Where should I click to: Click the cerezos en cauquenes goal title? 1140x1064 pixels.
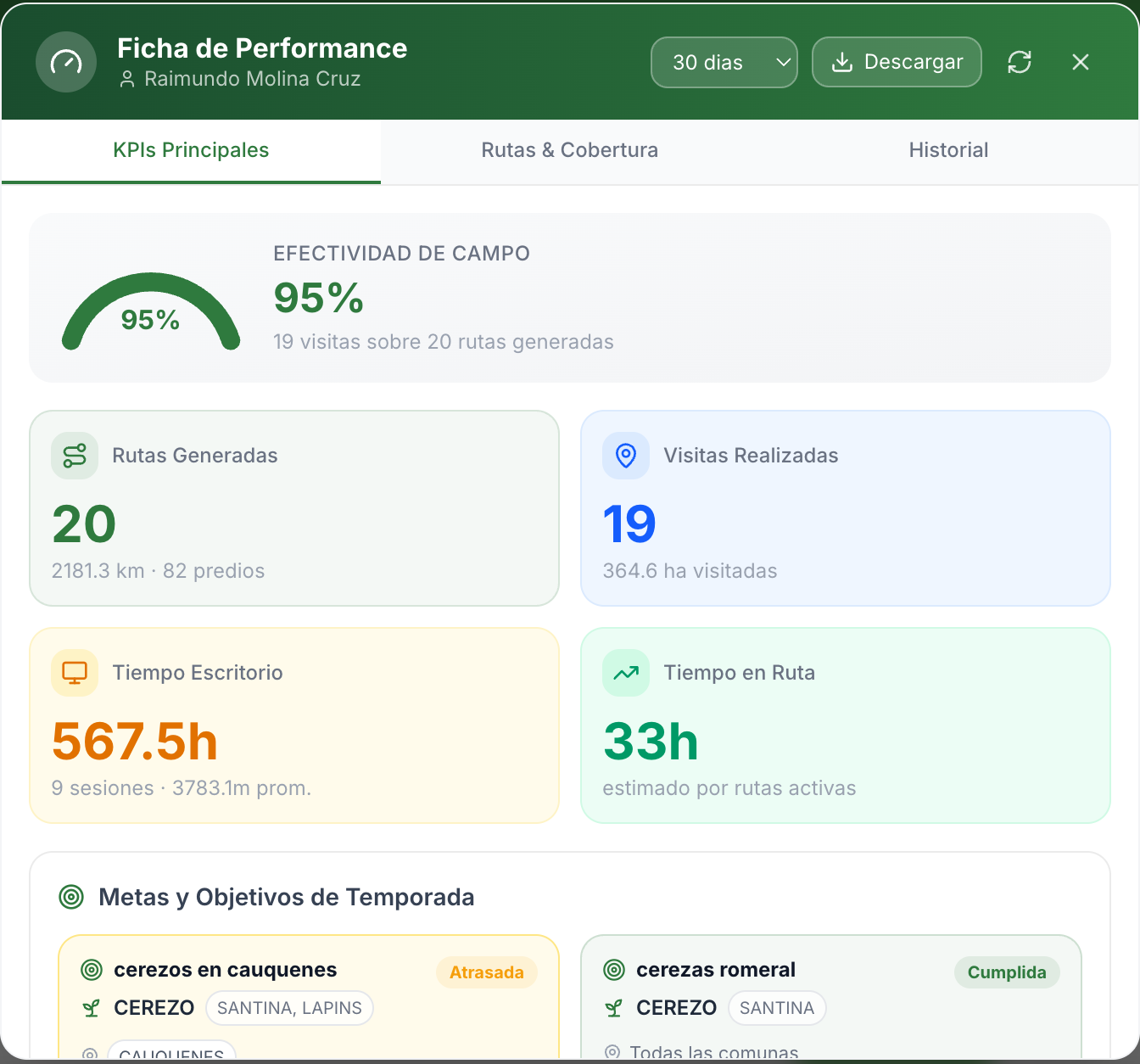point(226,970)
